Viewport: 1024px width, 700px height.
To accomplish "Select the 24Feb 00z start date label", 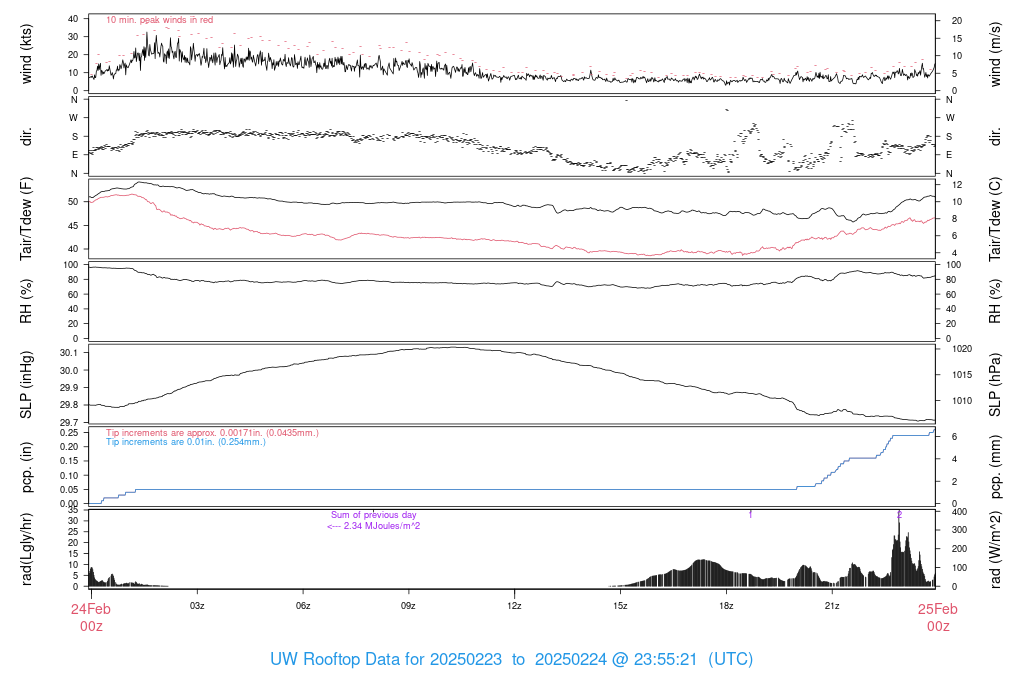I will pos(91,617).
